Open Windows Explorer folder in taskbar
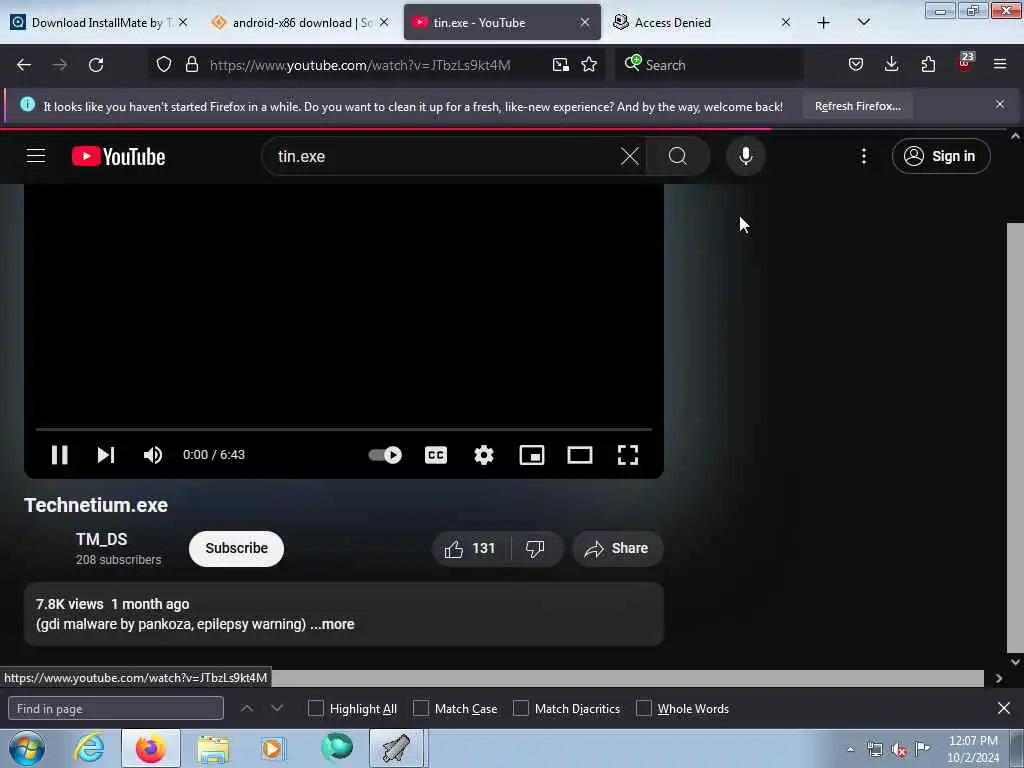This screenshot has width=1024, height=768. point(213,749)
